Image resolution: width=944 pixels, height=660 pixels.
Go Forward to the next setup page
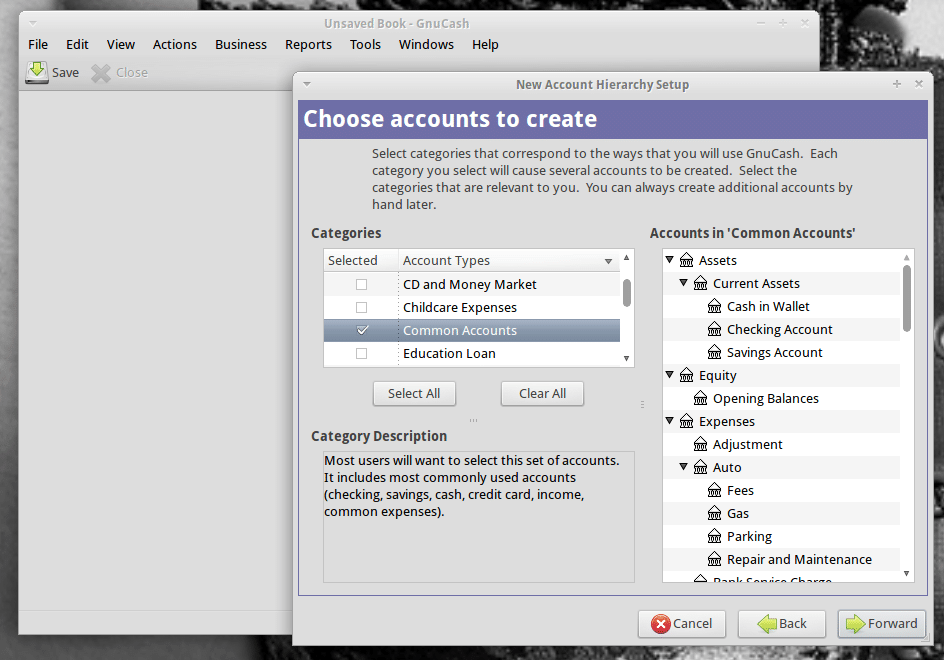[x=881, y=624]
